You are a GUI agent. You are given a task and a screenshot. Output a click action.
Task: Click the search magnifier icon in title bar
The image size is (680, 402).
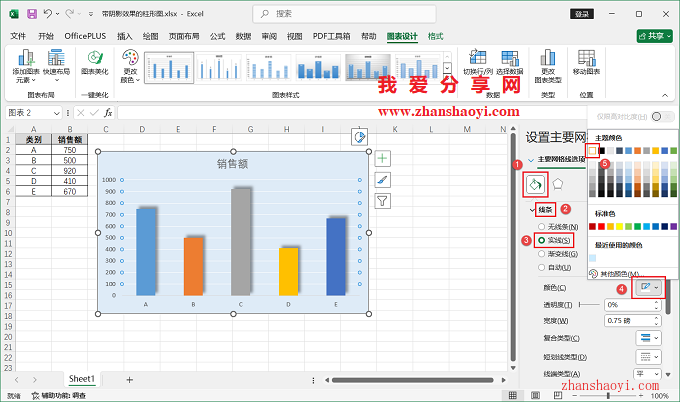265,14
